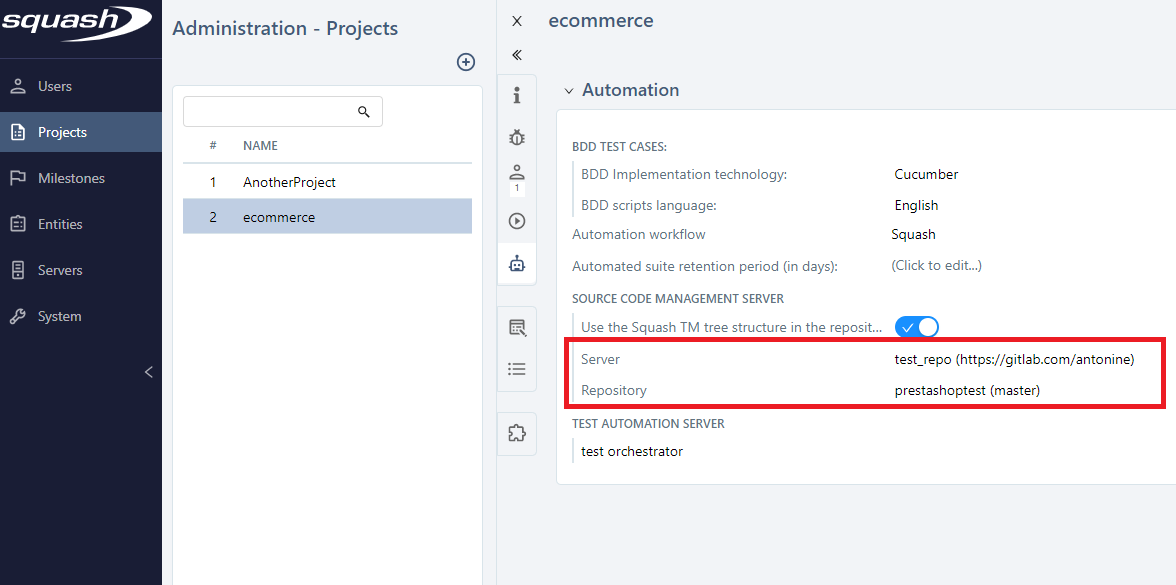Screen dimensions: 1176x585
Task: Add a new project with plus icon
Action: pos(466,62)
